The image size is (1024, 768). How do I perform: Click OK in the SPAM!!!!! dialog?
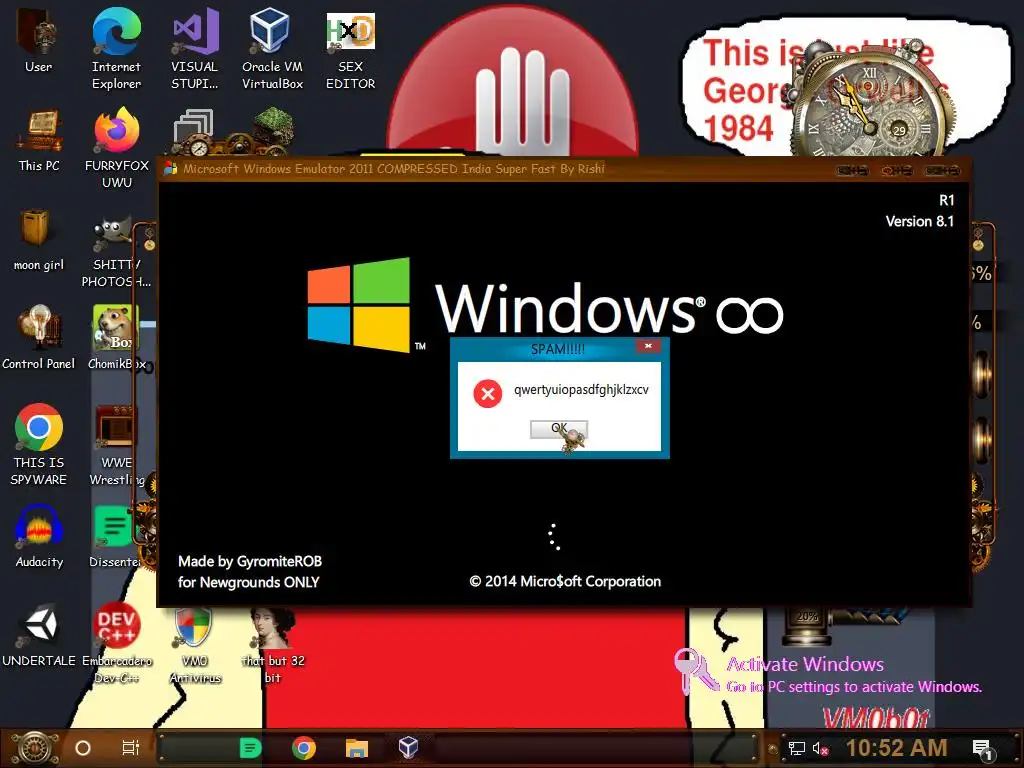(558, 429)
